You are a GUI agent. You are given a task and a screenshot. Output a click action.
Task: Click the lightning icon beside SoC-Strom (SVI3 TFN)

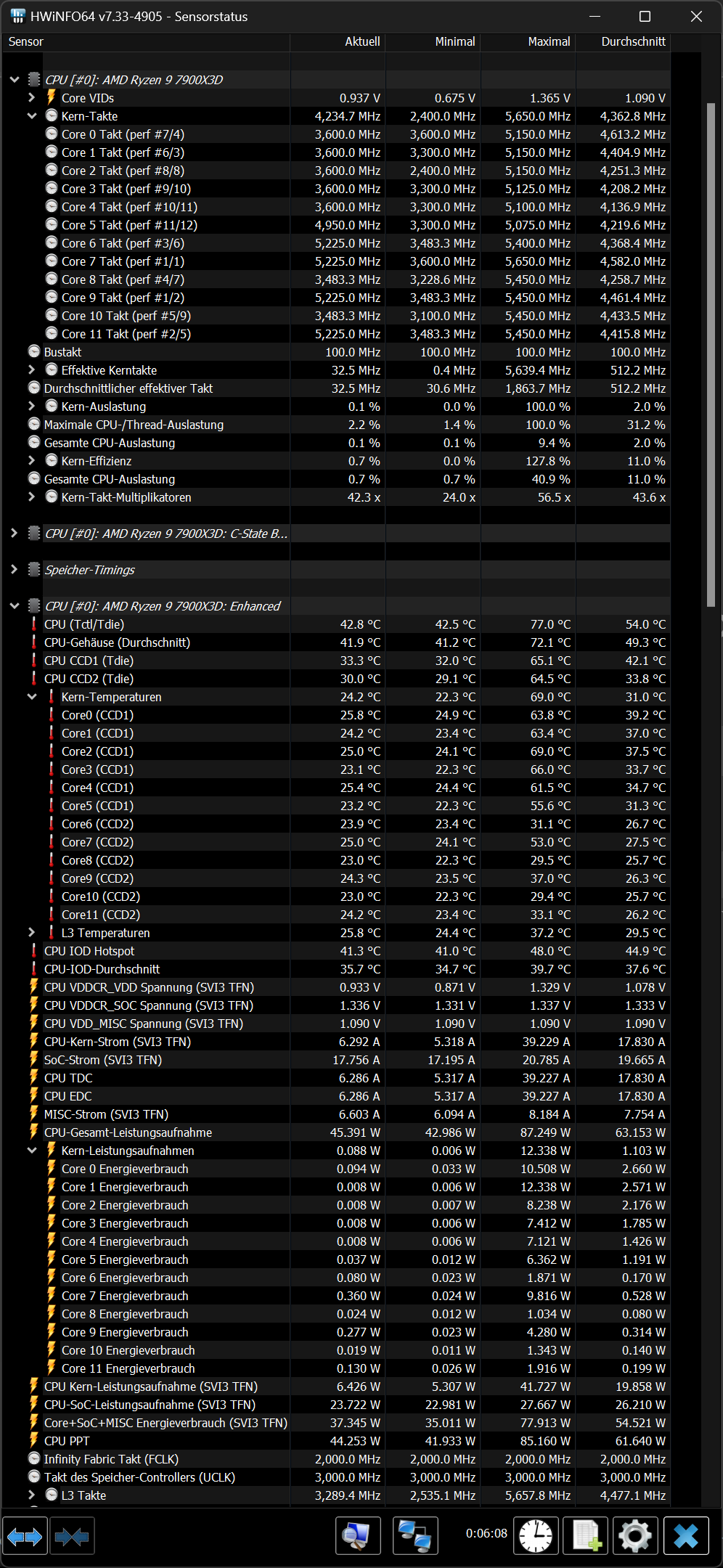[34, 1059]
